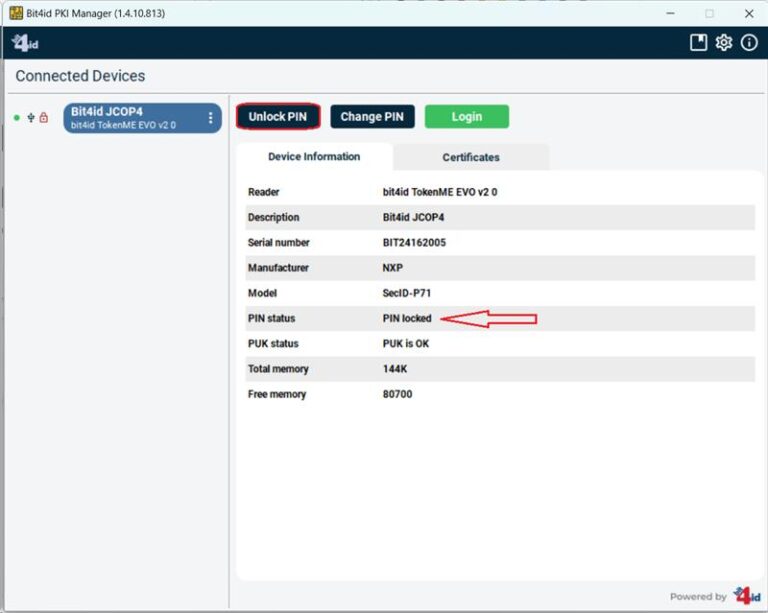This screenshot has width=768, height=613.
Task: Open the three-dot menu on Bit4id JCOP4
Action: pyautogui.click(x=210, y=118)
